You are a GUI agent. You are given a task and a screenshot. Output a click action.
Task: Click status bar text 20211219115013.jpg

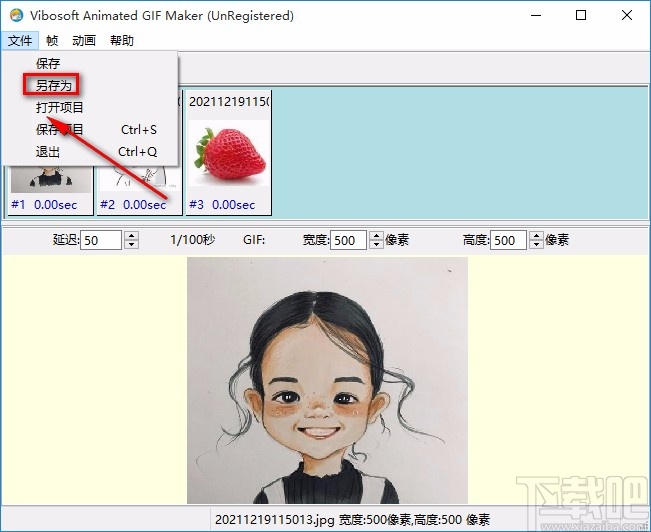[x=274, y=520]
